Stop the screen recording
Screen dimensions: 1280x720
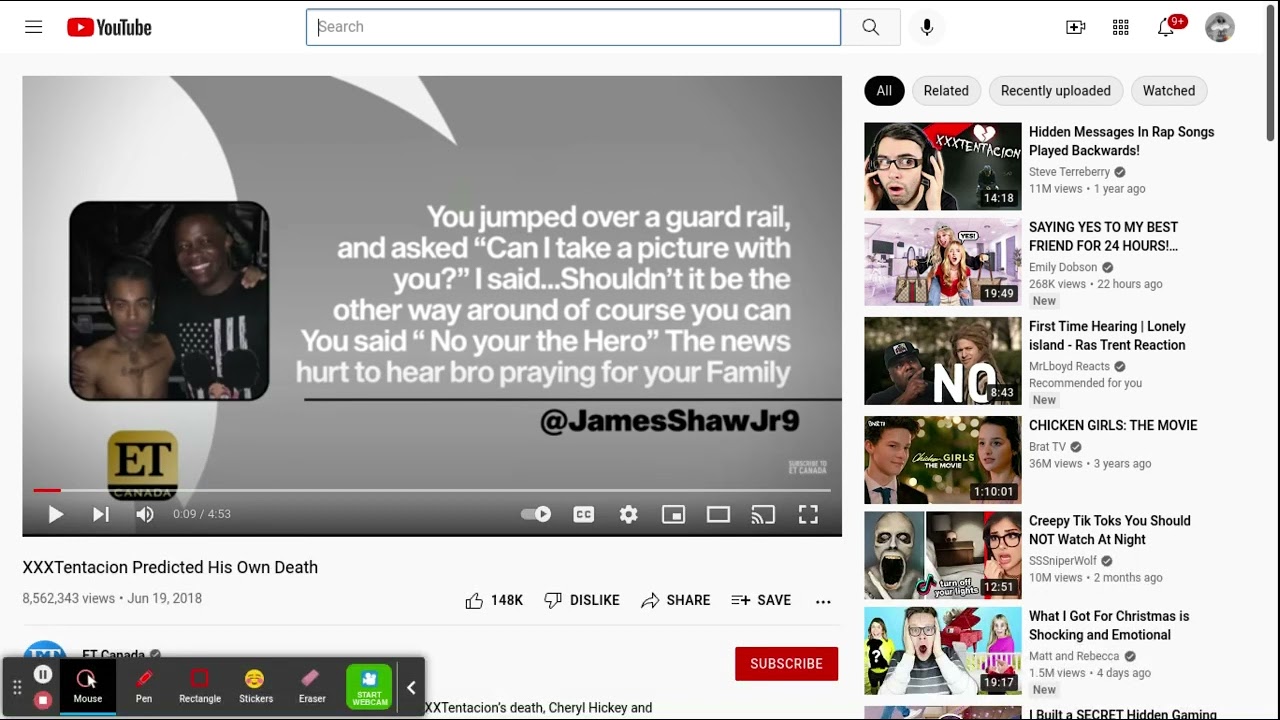pyautogui.click(x=43, y=700)
